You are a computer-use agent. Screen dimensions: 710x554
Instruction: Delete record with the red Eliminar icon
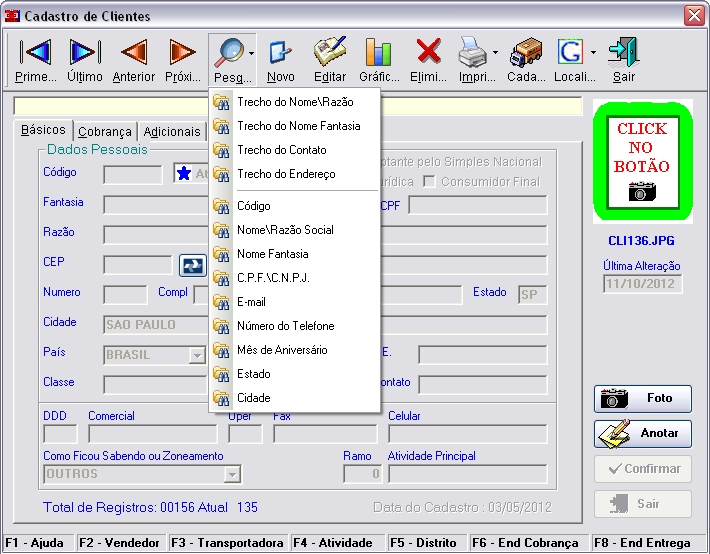point(428,59)
